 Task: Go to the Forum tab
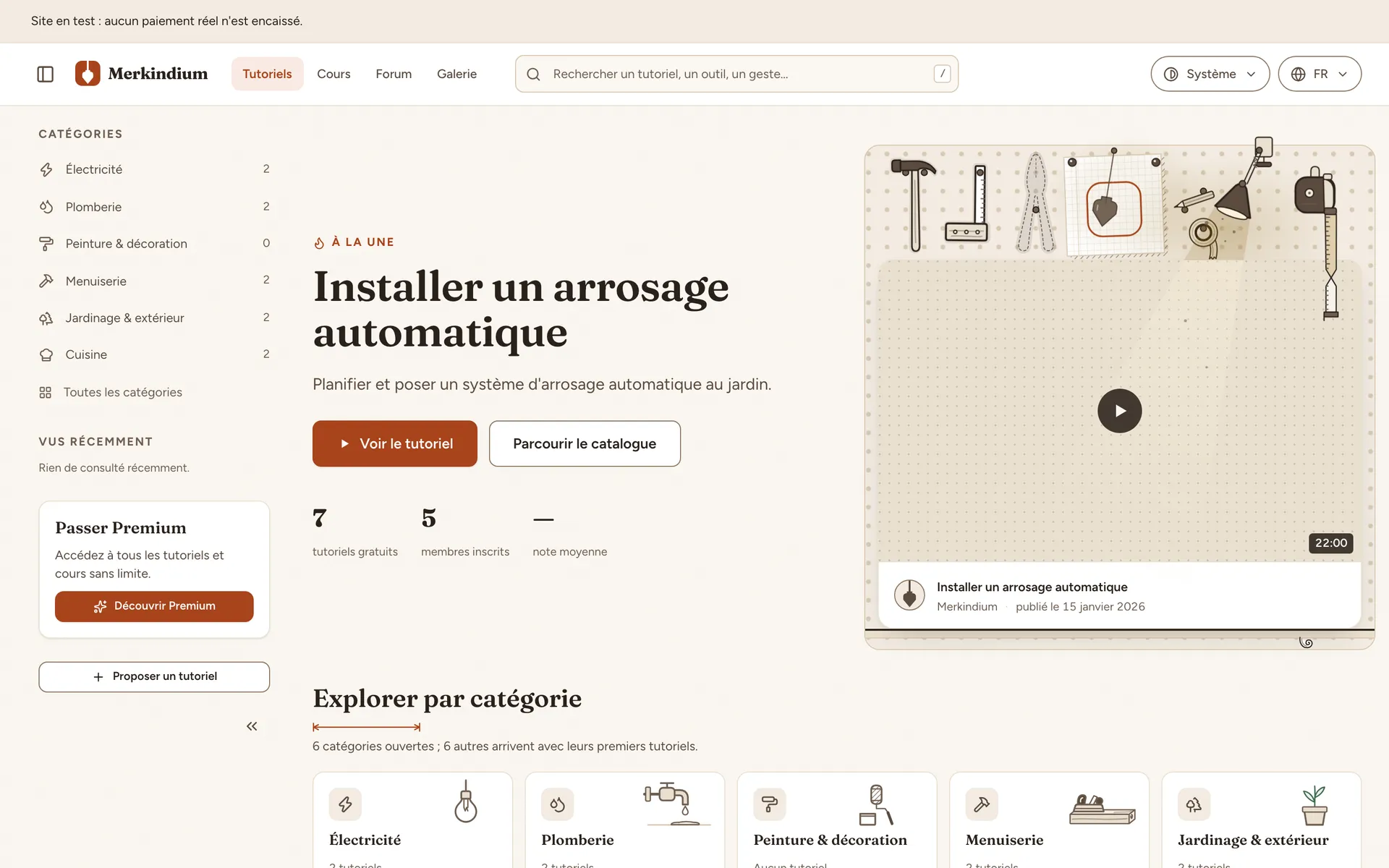point(394,74)
